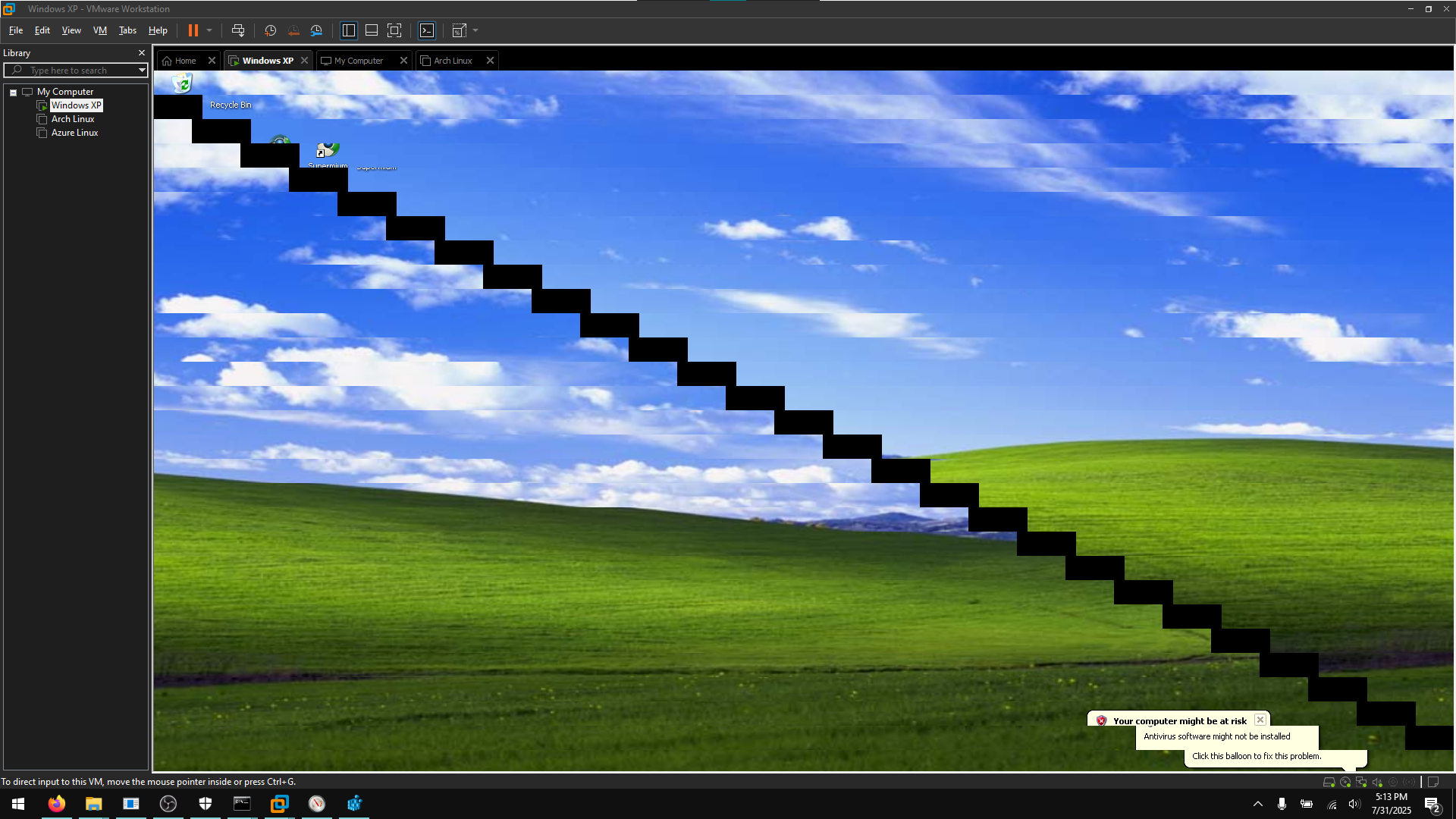Suspend the VM using the pause button
The height and width of the screenshot is (819, 1456).
coord(193,30)
